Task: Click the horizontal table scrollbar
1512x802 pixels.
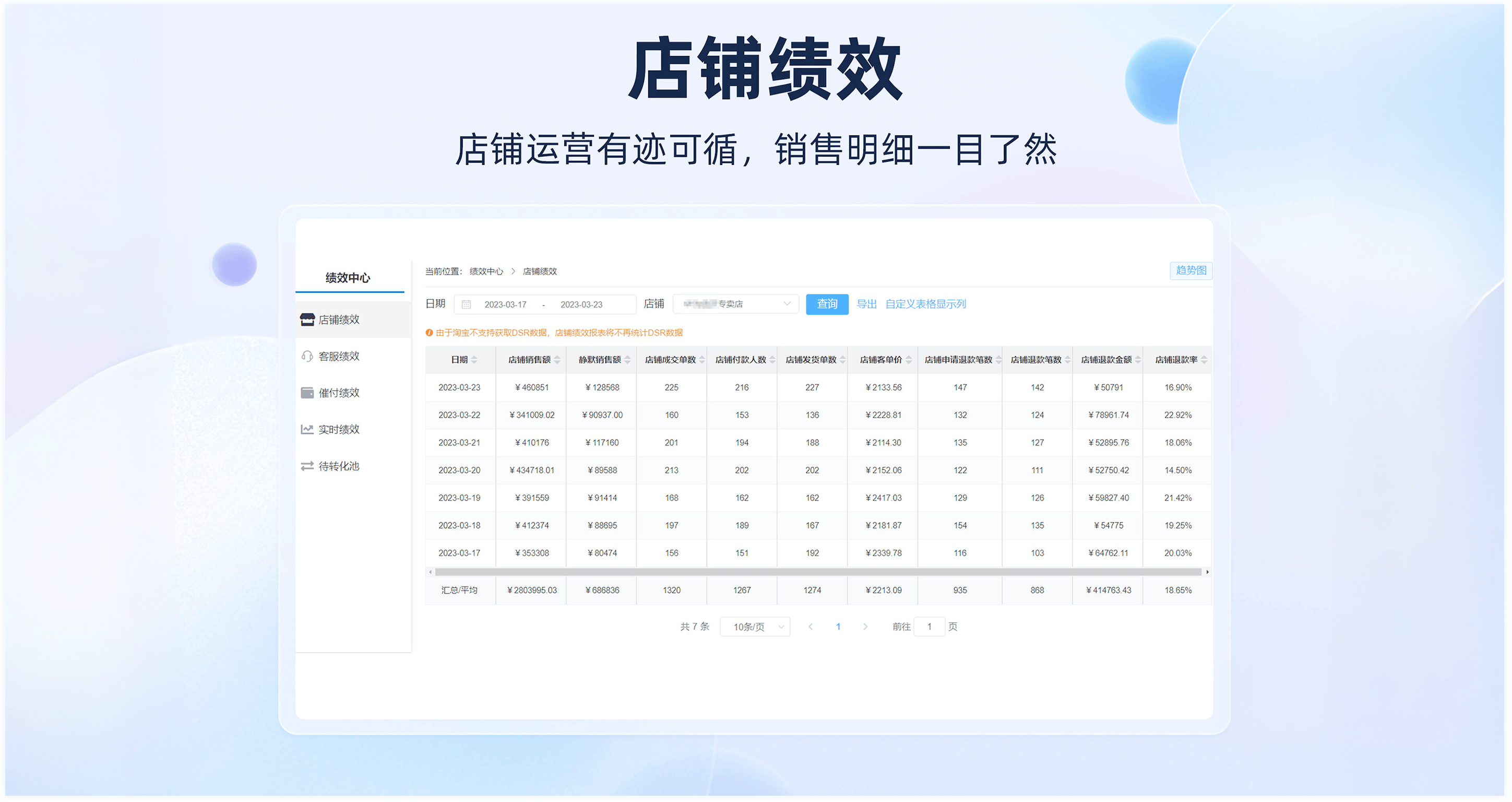Action: point(818,572)
